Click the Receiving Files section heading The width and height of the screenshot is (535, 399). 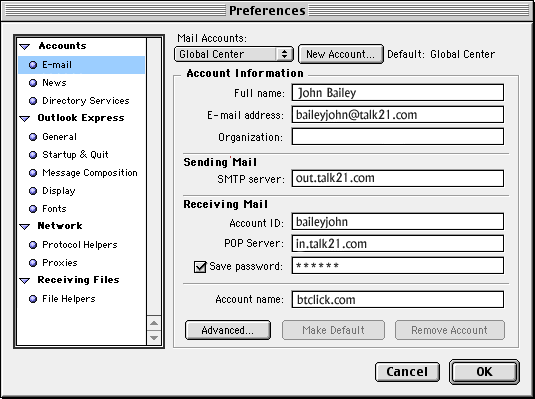[78, 280]
